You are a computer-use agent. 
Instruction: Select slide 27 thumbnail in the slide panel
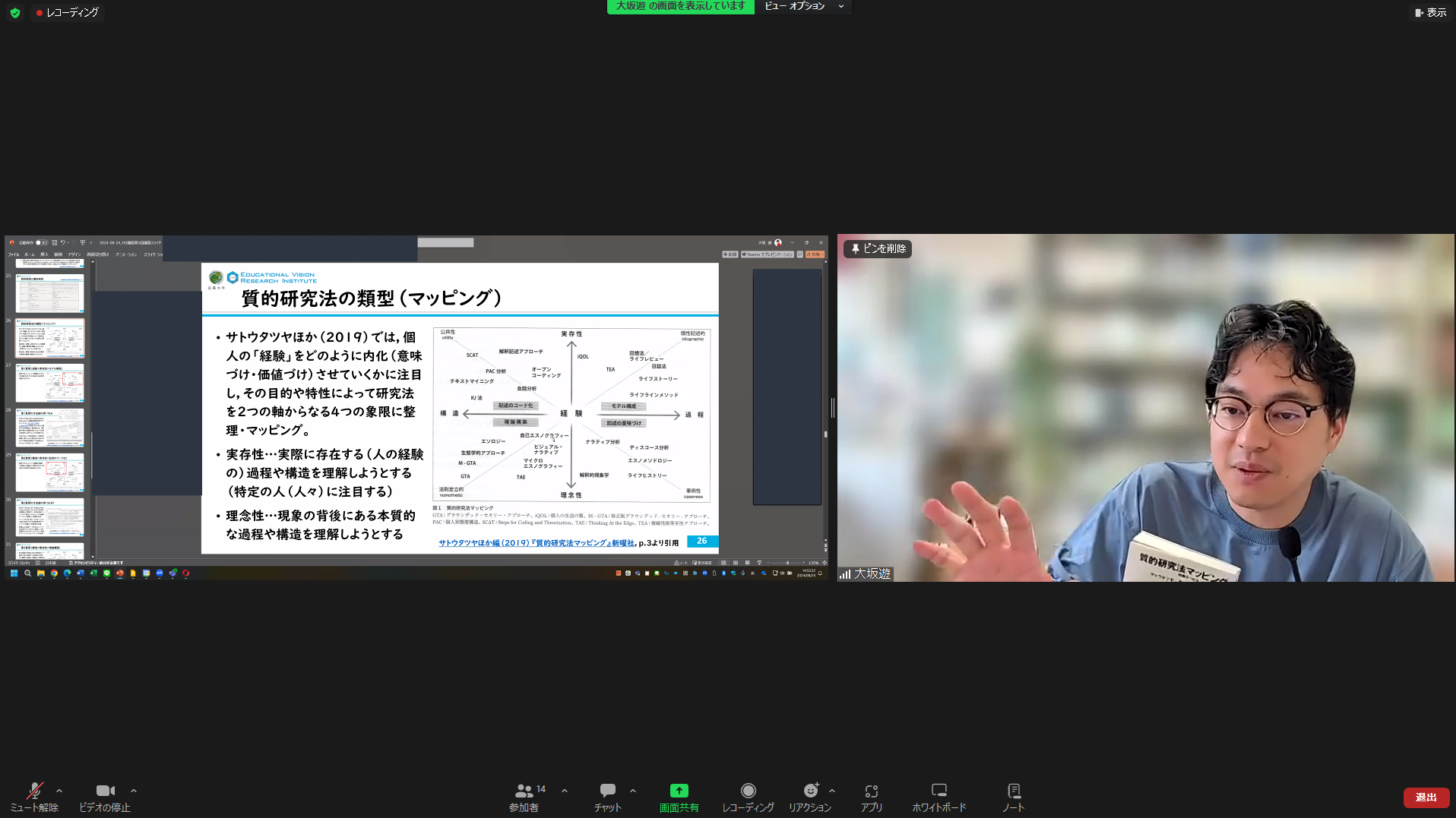tap(49, 383)
